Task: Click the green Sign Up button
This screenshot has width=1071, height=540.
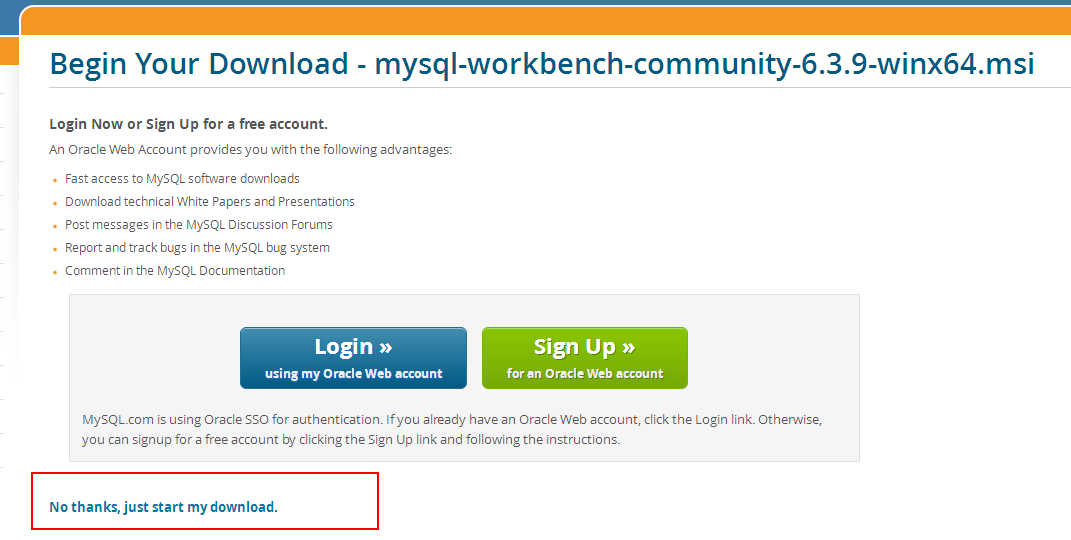Action: (x=585, y=358)
